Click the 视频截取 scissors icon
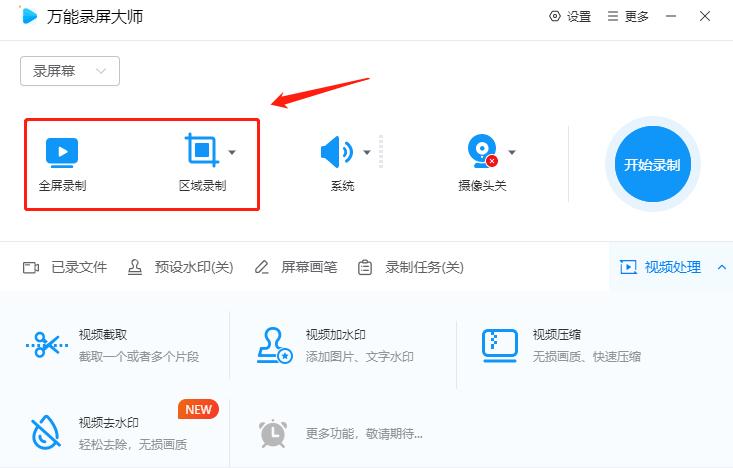This screenshot has height=468, width=733. tap(47, 345)
